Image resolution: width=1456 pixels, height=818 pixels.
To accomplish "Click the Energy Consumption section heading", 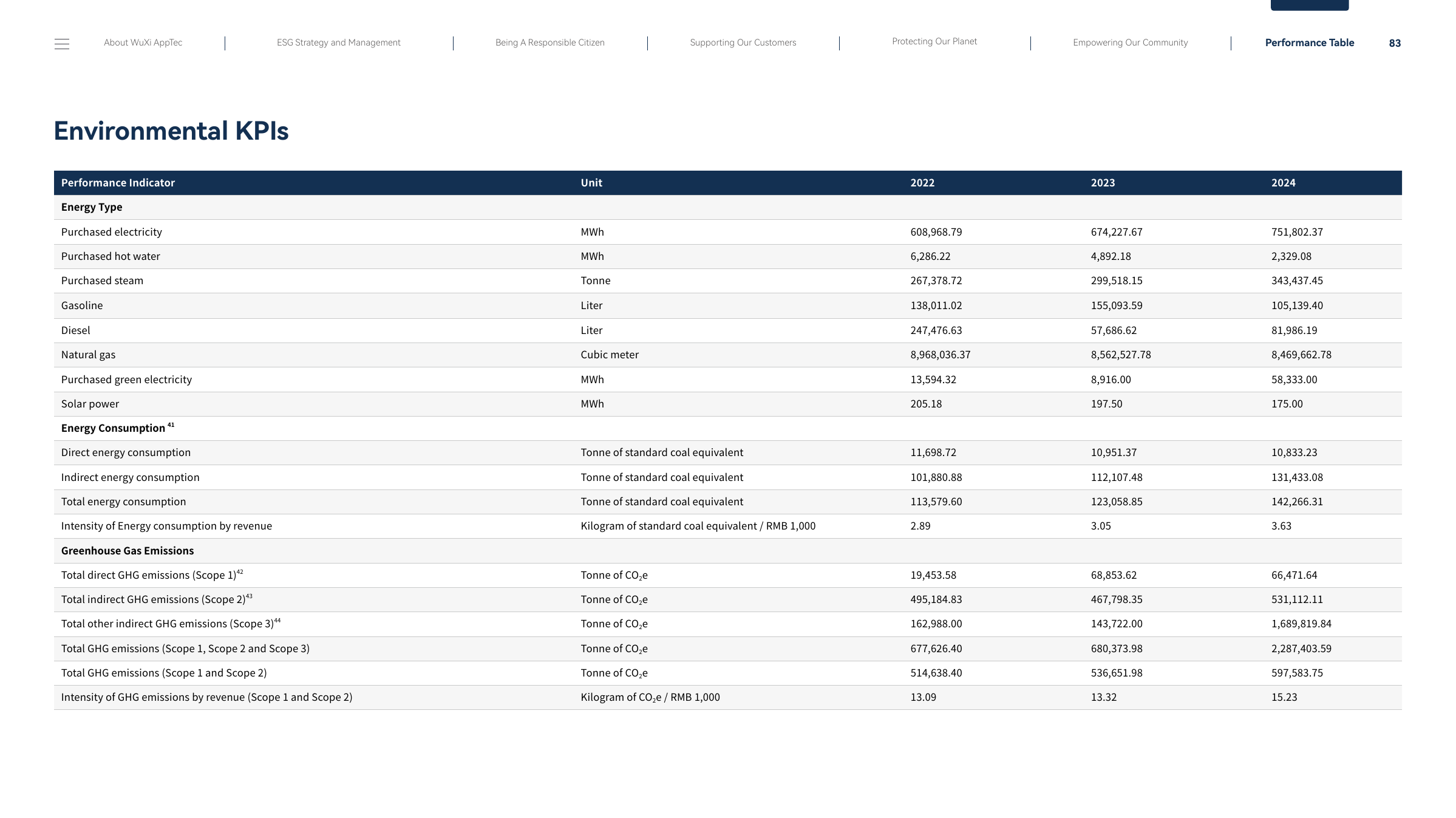I will tap(113, 428).
